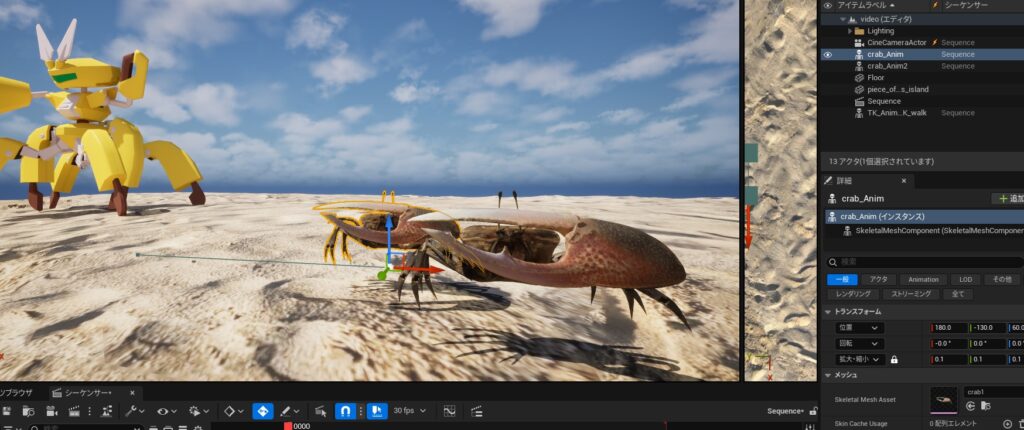Click the crab Skeletal Mesh thumbnail
The image size is (1024, 430).
(x=943, y=400)
